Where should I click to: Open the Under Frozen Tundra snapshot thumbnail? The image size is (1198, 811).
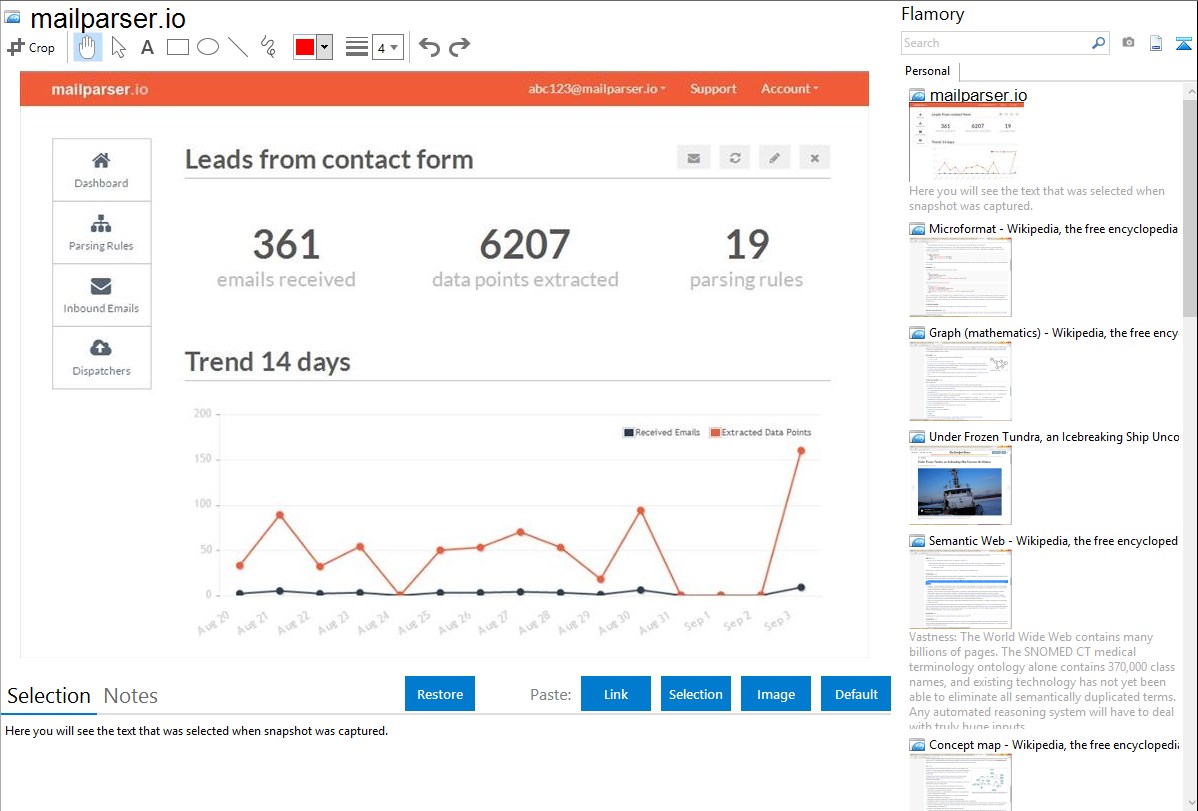[x=960, y=485]
